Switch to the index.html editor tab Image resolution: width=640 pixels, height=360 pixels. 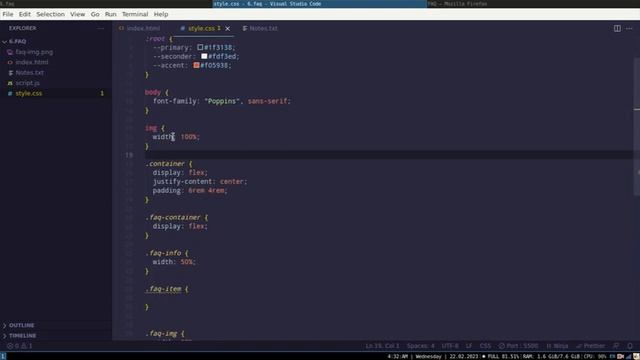point(140,28)
